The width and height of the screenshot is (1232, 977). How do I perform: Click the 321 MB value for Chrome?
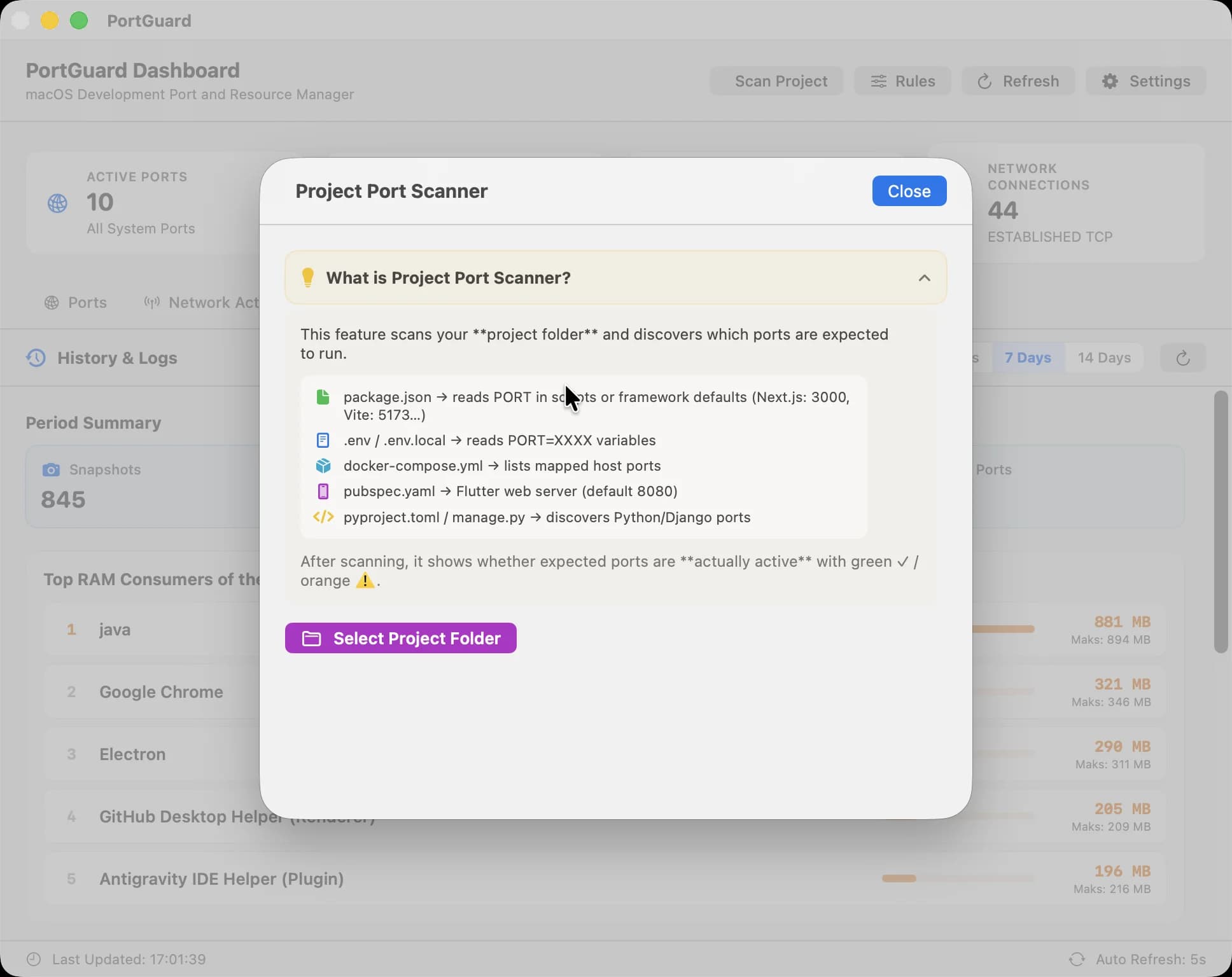coord(1122,684)
